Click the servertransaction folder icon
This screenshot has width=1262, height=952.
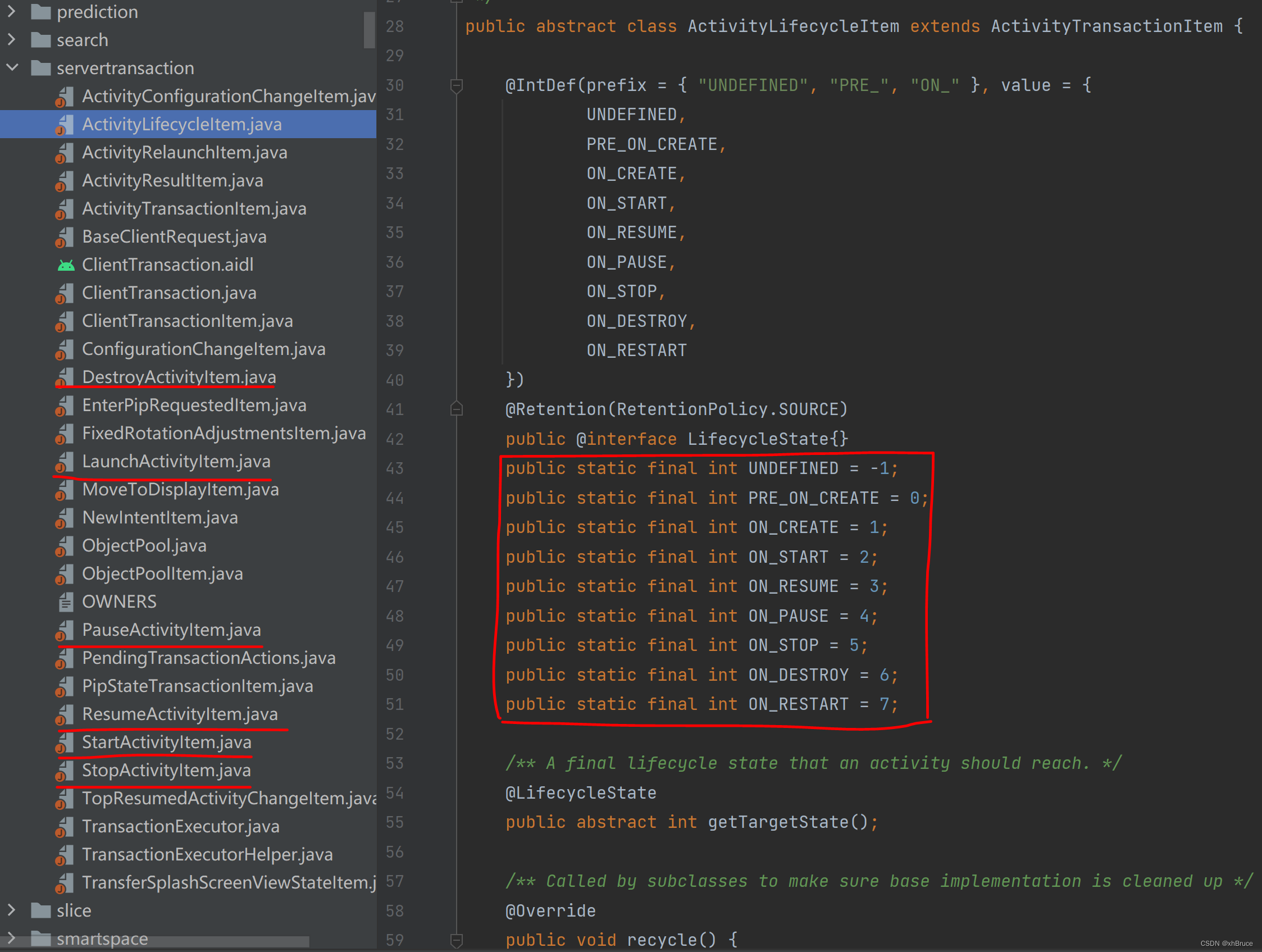tap(40, 69)
